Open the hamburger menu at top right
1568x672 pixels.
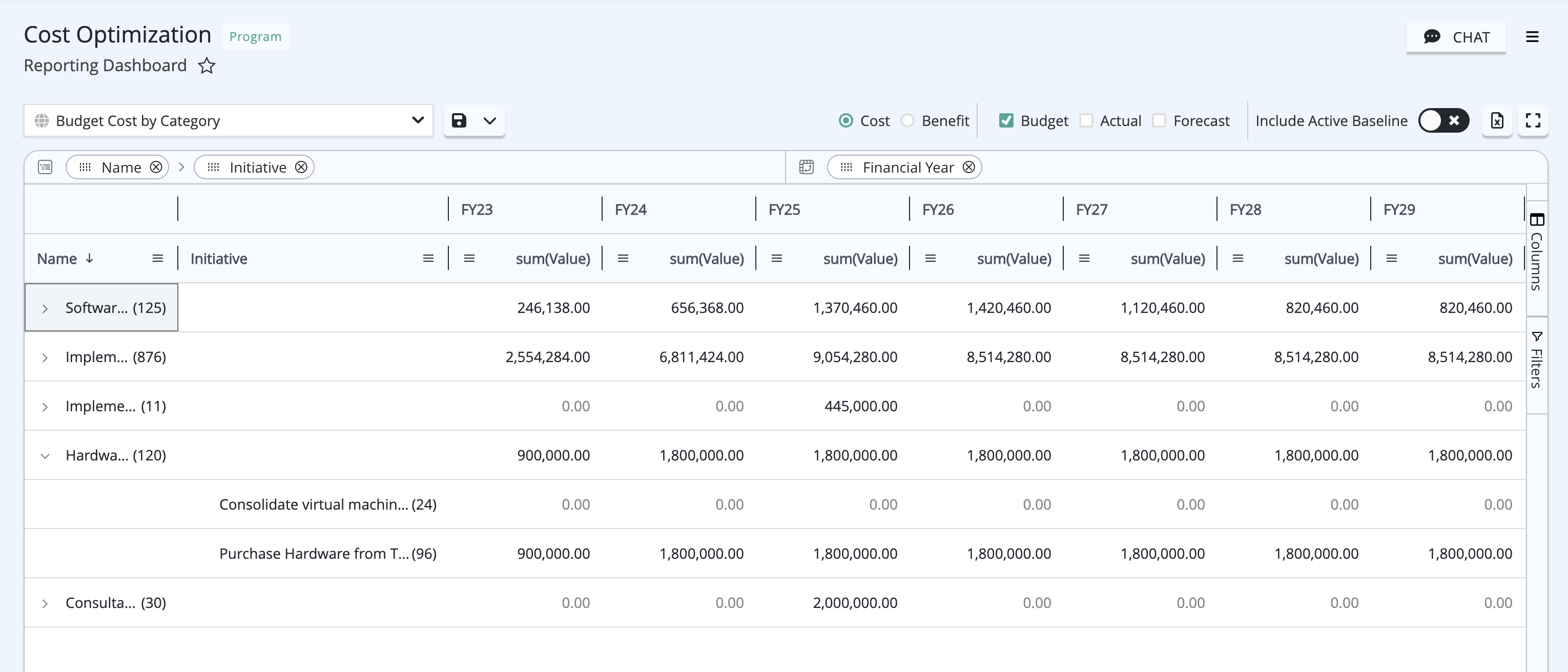click(x=1532, y=37)
